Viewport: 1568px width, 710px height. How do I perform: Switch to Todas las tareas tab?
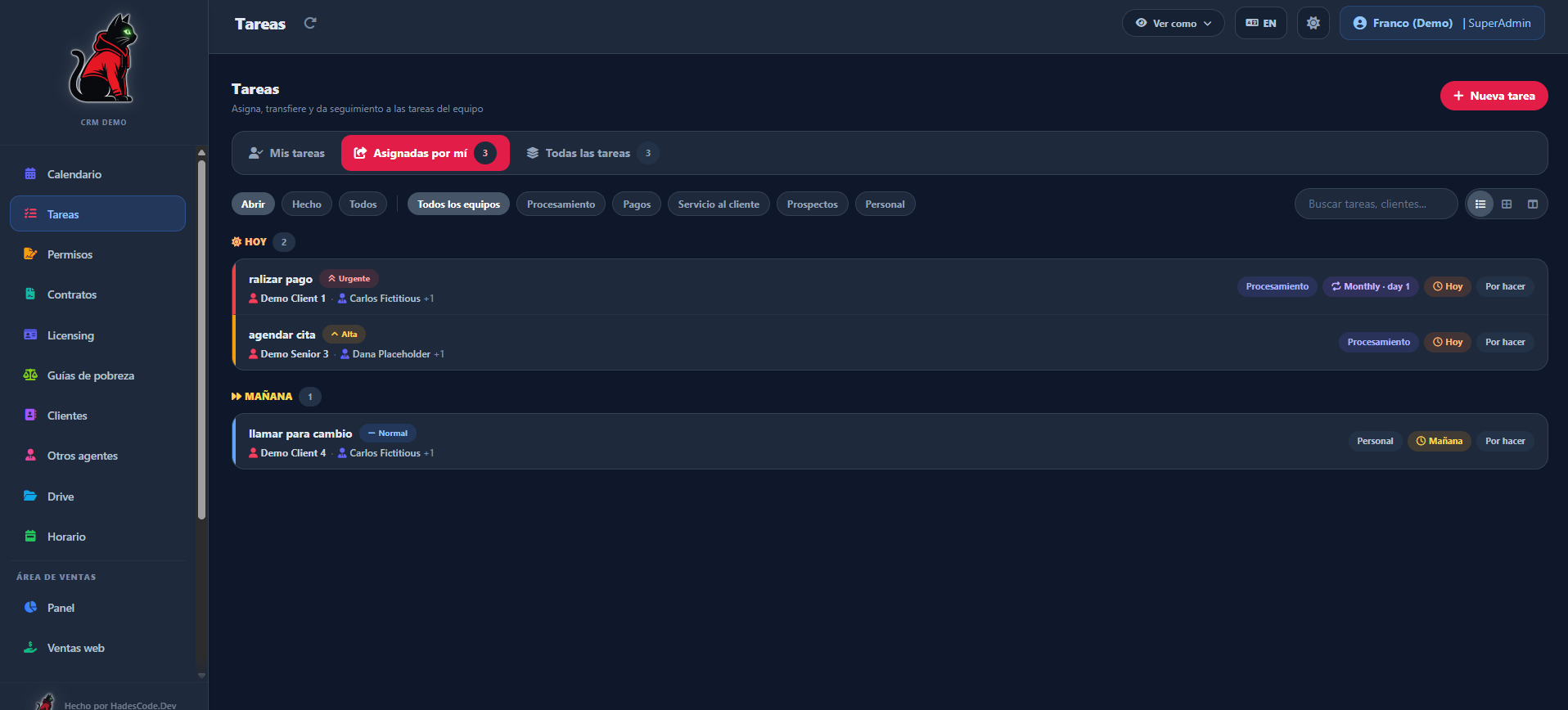pos(593,153)
